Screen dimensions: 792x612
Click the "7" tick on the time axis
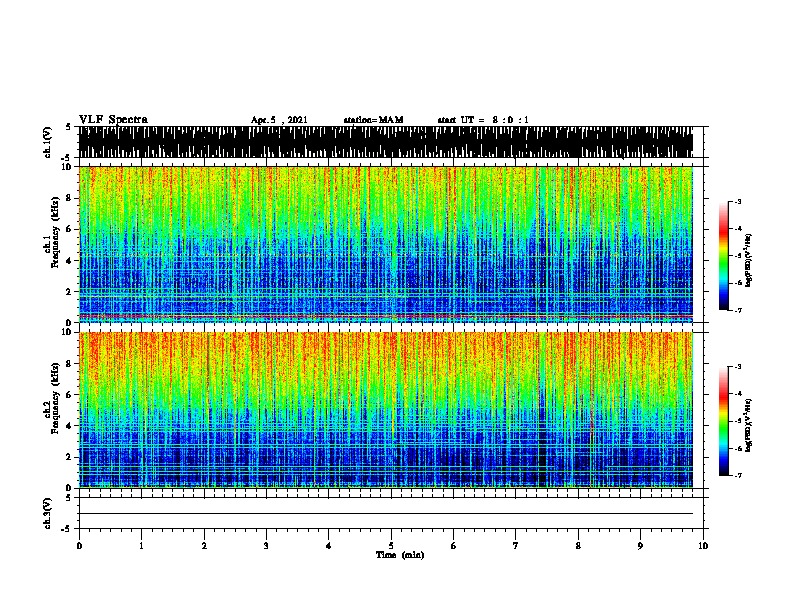point(516,545)
